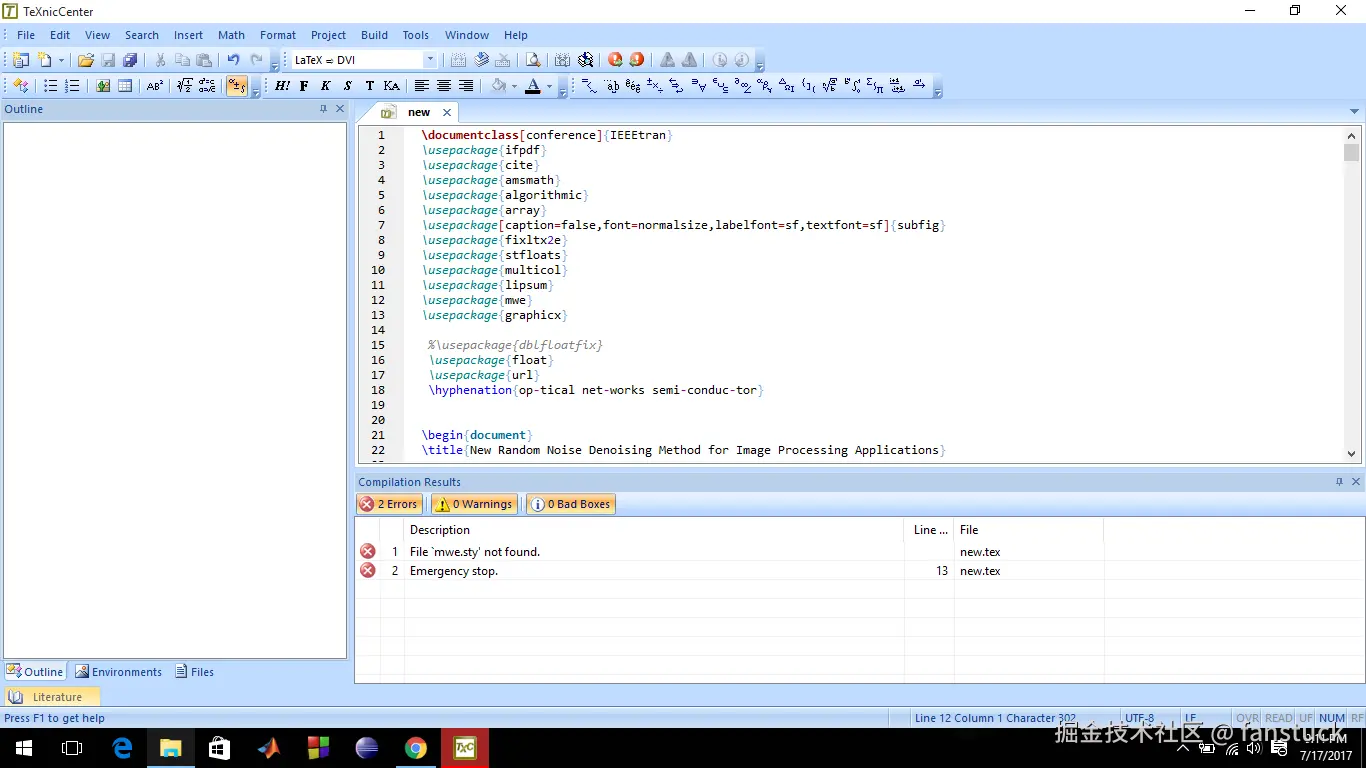The width and height of the screenshot is (1366, 768).
Task: Click the Undo arrow icon
Action: [233, 60]
